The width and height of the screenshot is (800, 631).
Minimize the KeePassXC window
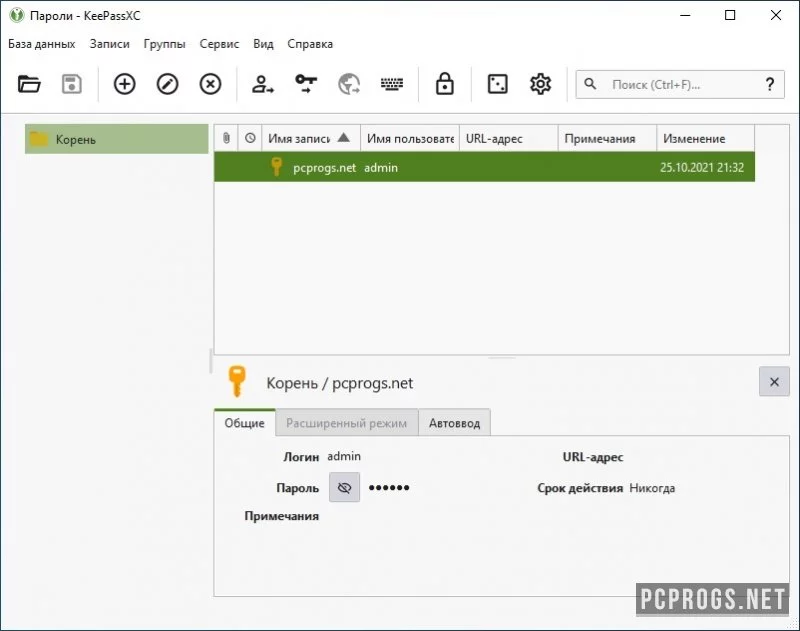point(685,15)
